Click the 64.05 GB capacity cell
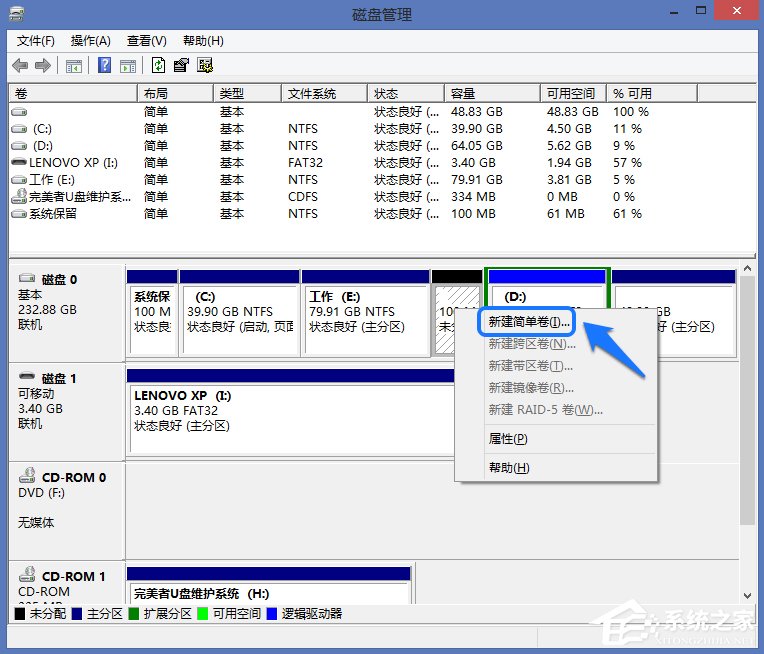Image resolution: width=764 pixels, height=654 pixels. [477, 146]
